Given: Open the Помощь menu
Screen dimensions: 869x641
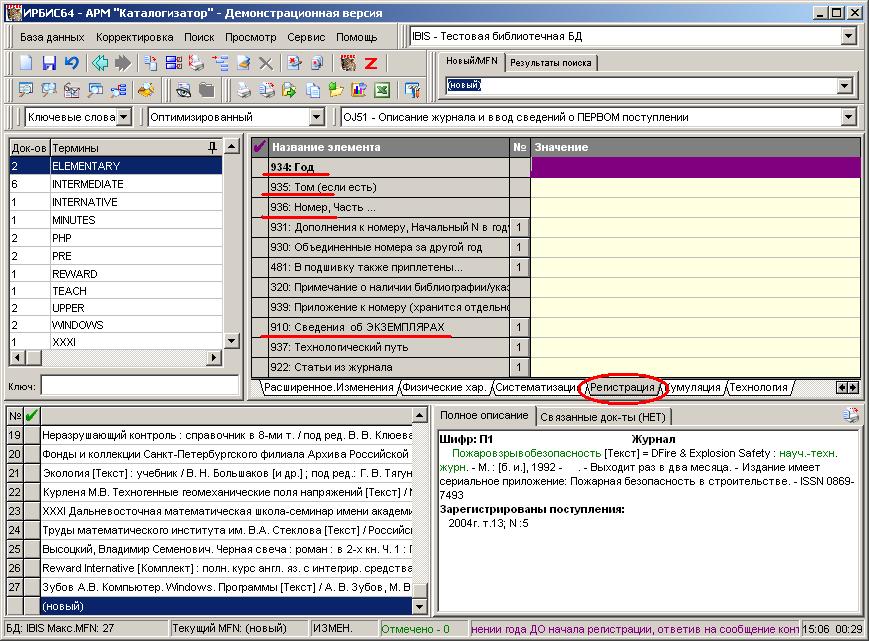Looking at the screenshot, I should click(x=356, y=37).
